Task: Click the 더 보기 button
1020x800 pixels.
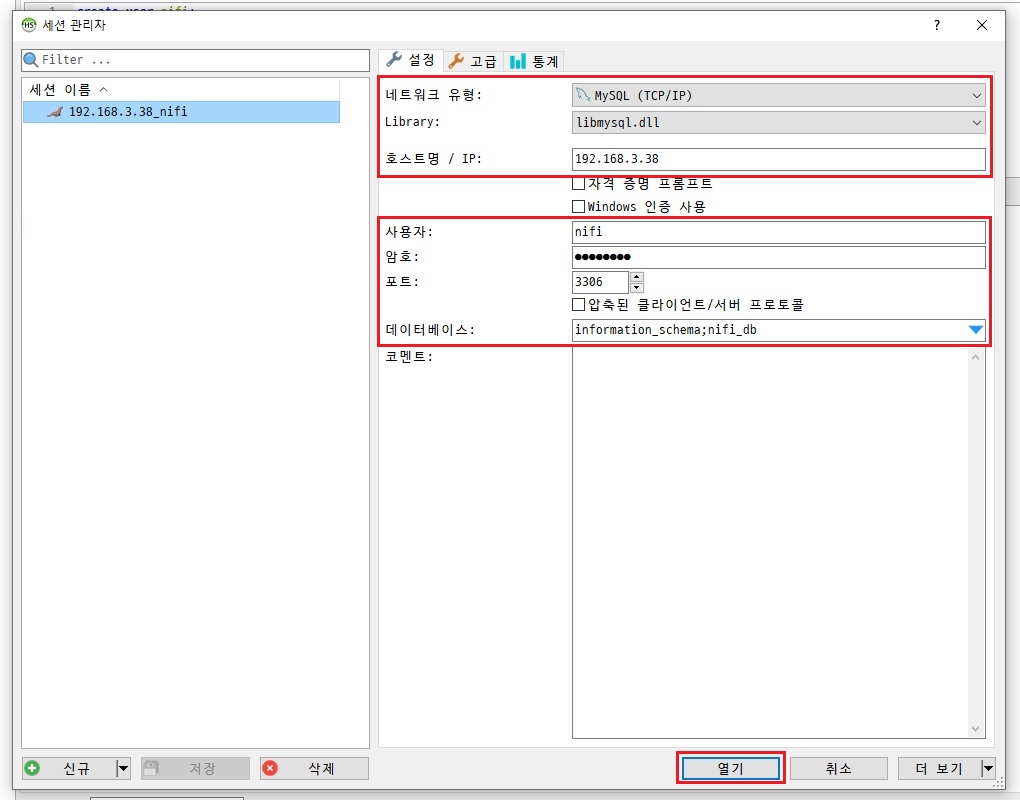Action: click(939, 768)
